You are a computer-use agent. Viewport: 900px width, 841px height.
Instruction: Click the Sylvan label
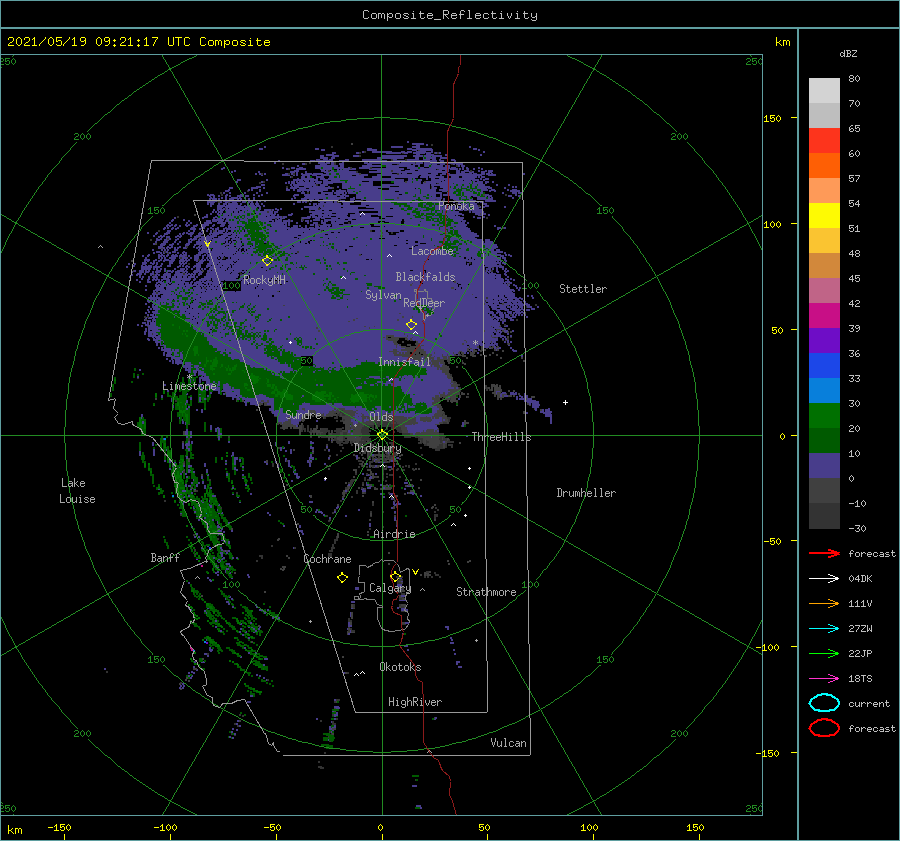tap(383, 295)
